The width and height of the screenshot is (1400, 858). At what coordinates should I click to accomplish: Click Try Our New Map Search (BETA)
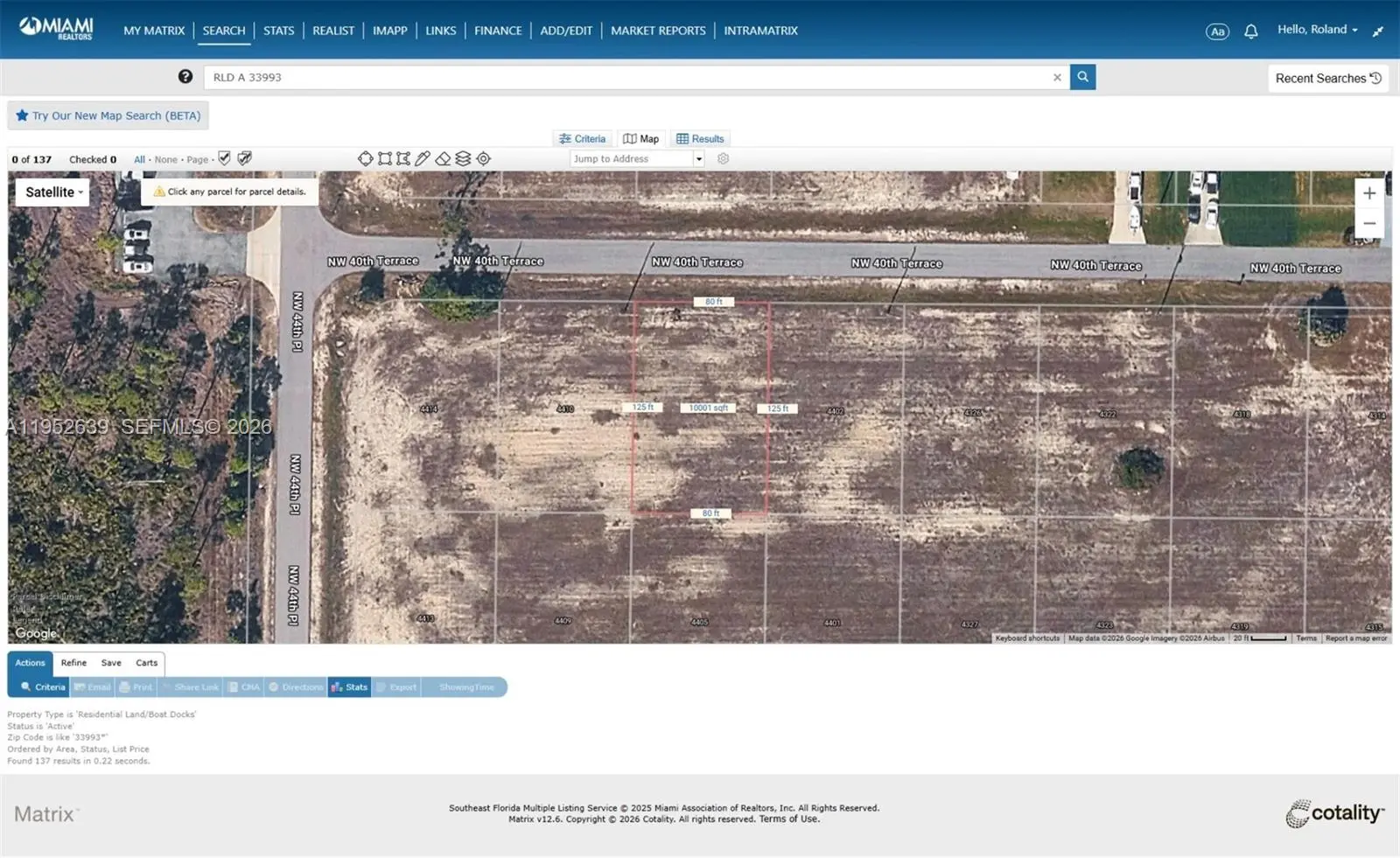pos(108,115)
